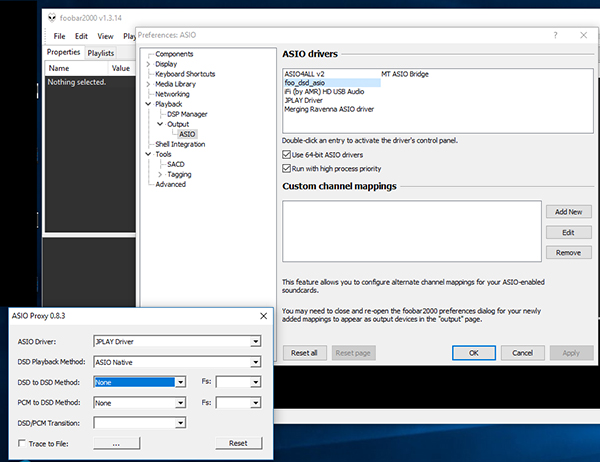Select Keyboard Shortcuts in preferences tree
This screenshot has width=600, height=462.
[185, 74]
